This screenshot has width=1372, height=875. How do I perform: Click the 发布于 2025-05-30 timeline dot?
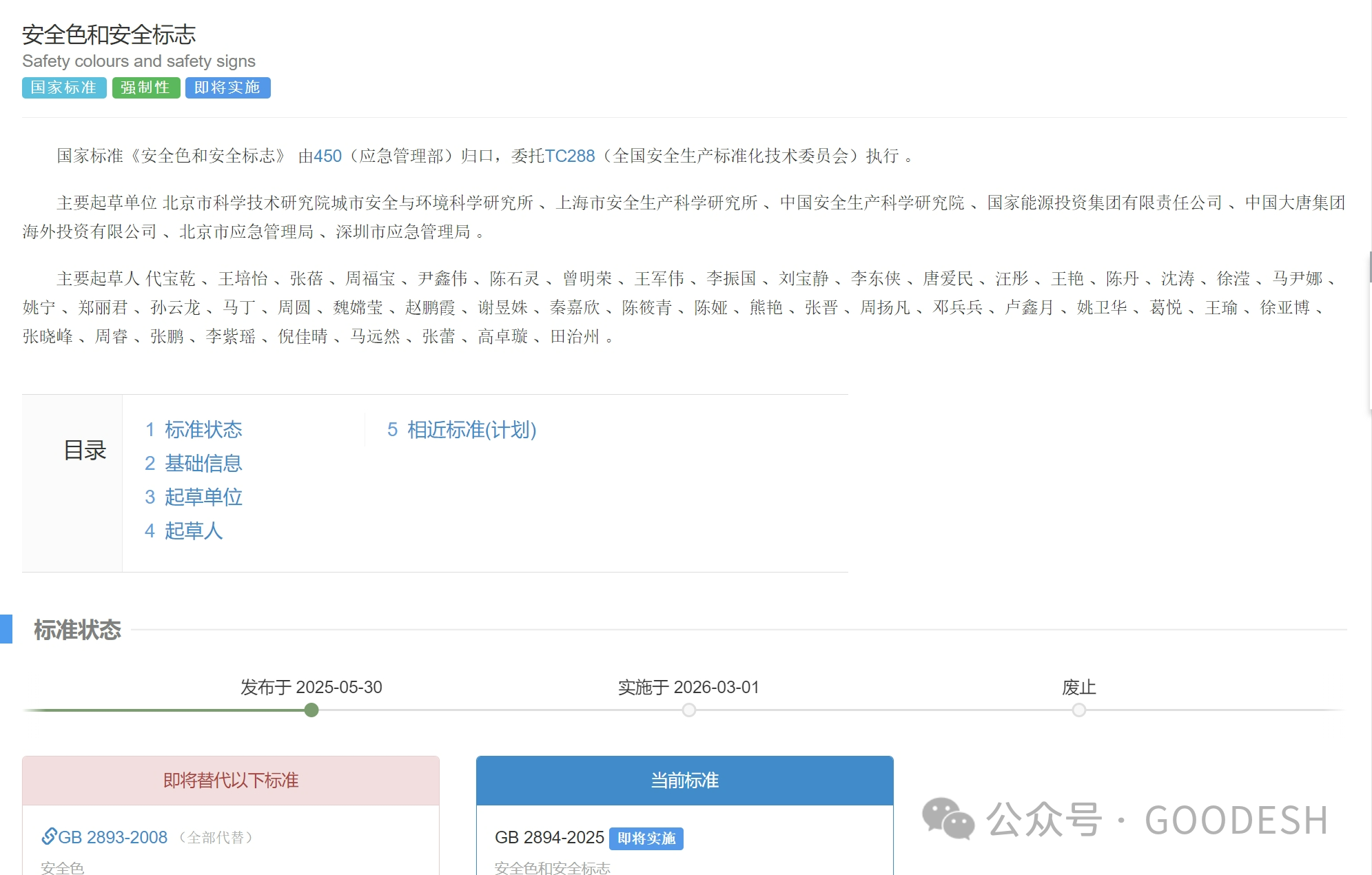[311, 710]
